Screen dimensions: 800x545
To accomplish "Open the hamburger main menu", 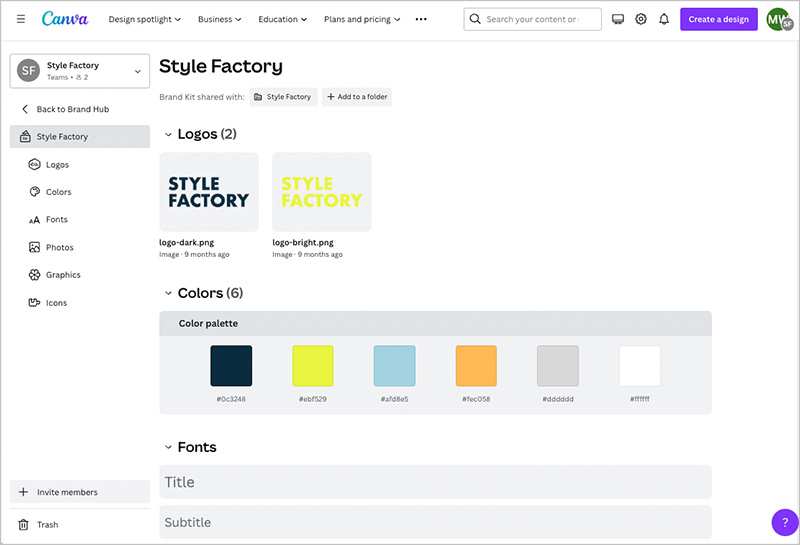I will tap(21, 19).
